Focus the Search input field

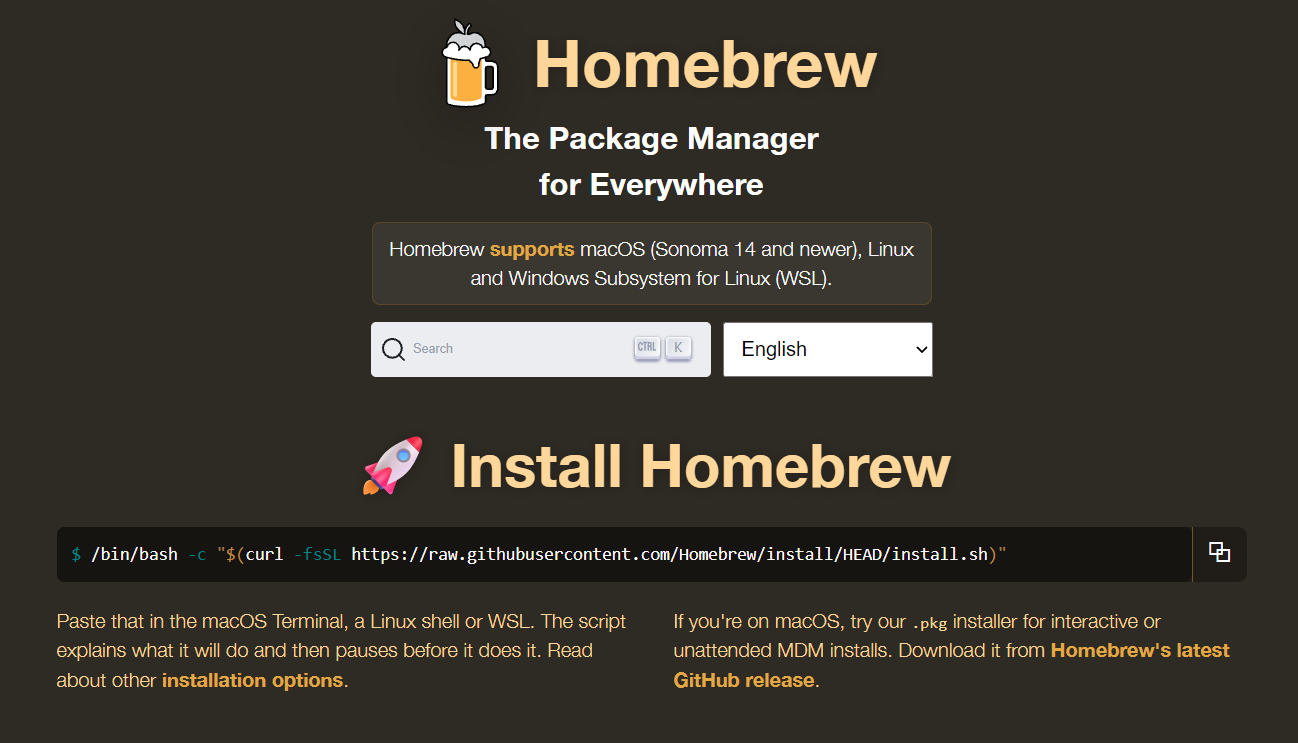click(541, 349)
